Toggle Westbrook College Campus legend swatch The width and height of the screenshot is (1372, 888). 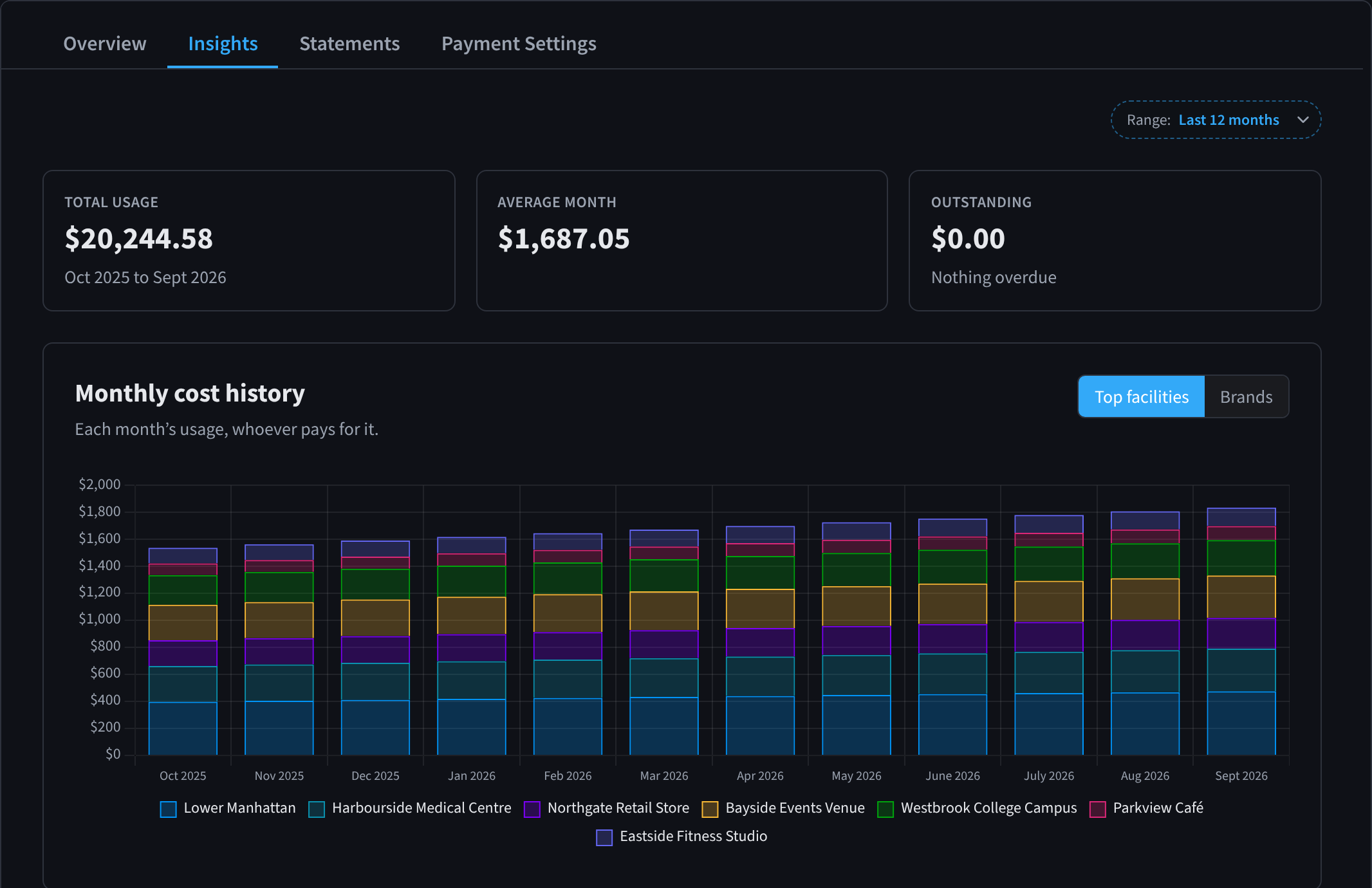885,809
